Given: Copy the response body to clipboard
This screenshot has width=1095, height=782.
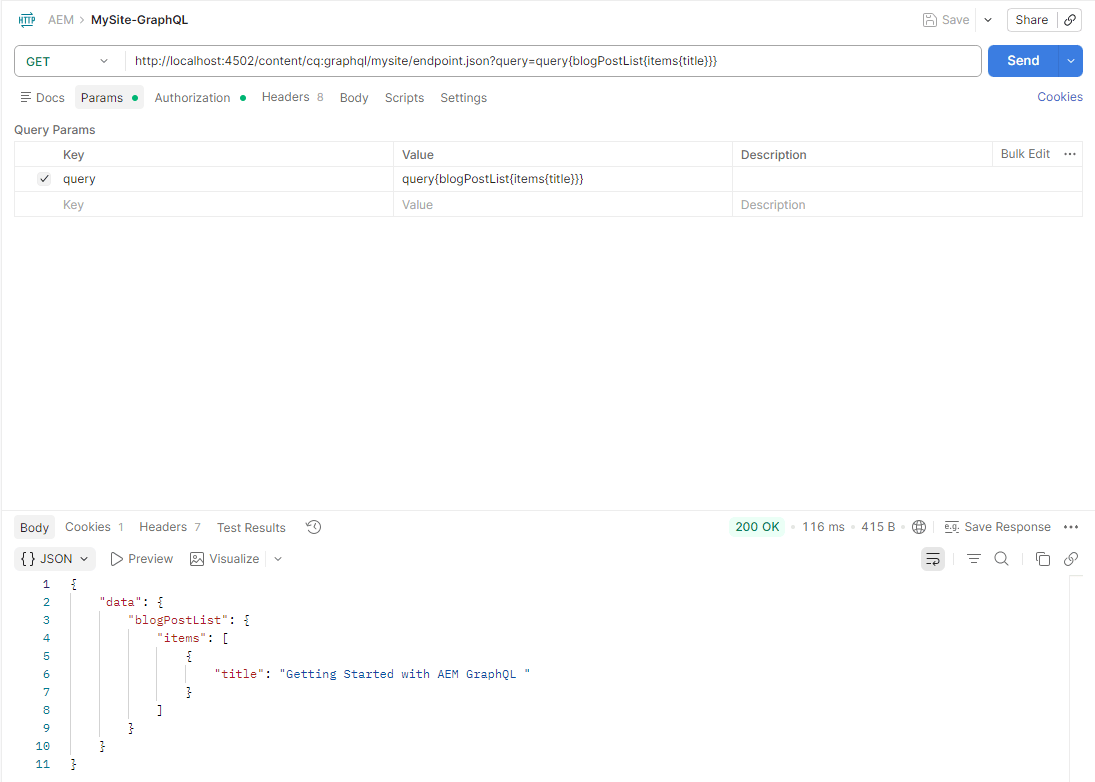Looking at the screenshot, I should (1043, 559).
